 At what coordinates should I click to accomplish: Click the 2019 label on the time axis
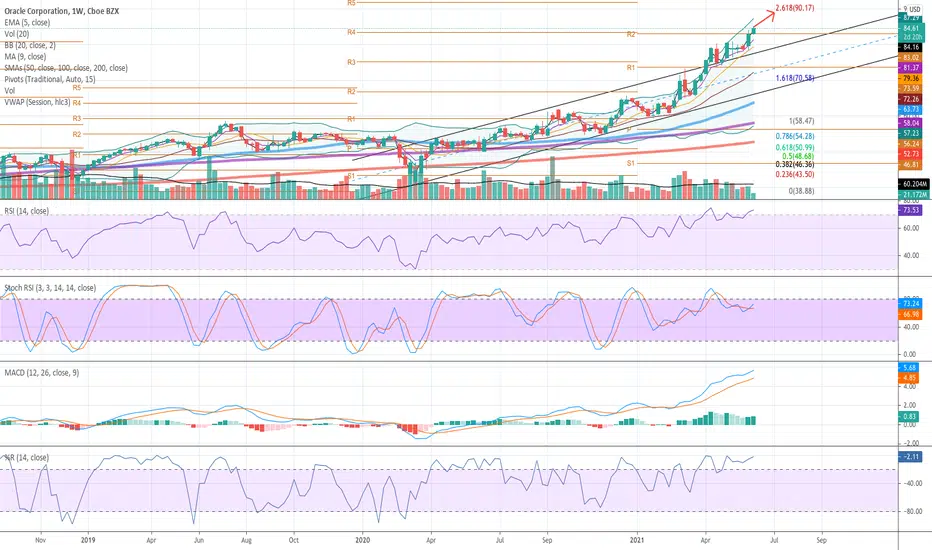[88, 540]
